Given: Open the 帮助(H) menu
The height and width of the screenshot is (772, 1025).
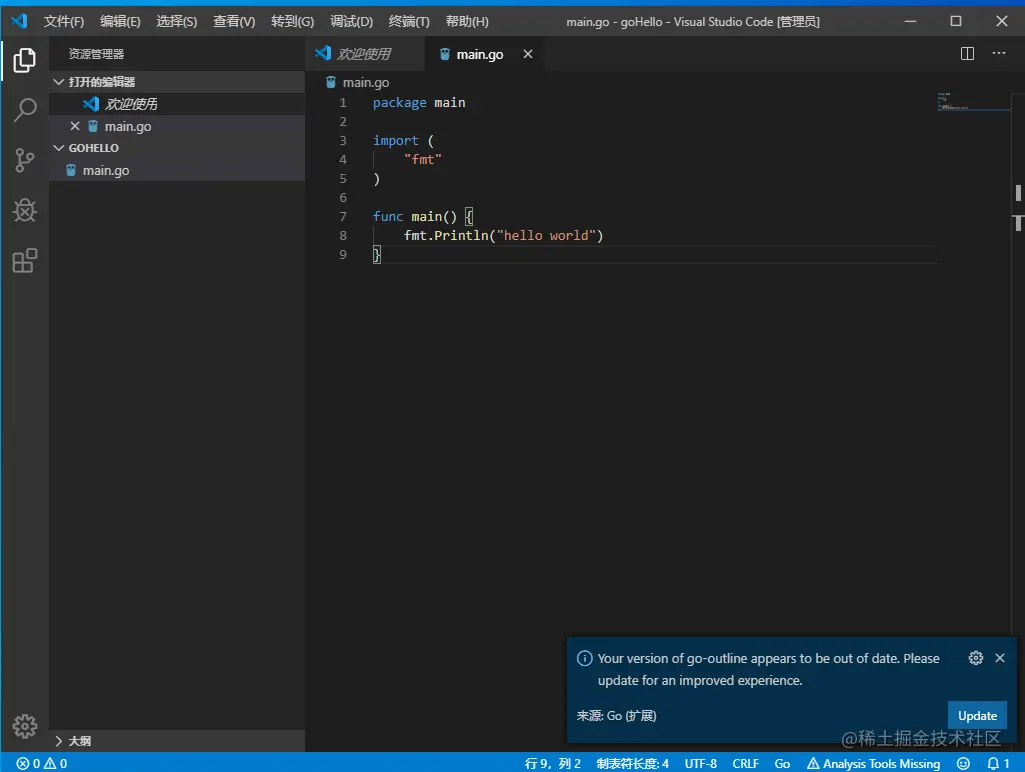Looking at the screenshot, I should click(467, 22).
